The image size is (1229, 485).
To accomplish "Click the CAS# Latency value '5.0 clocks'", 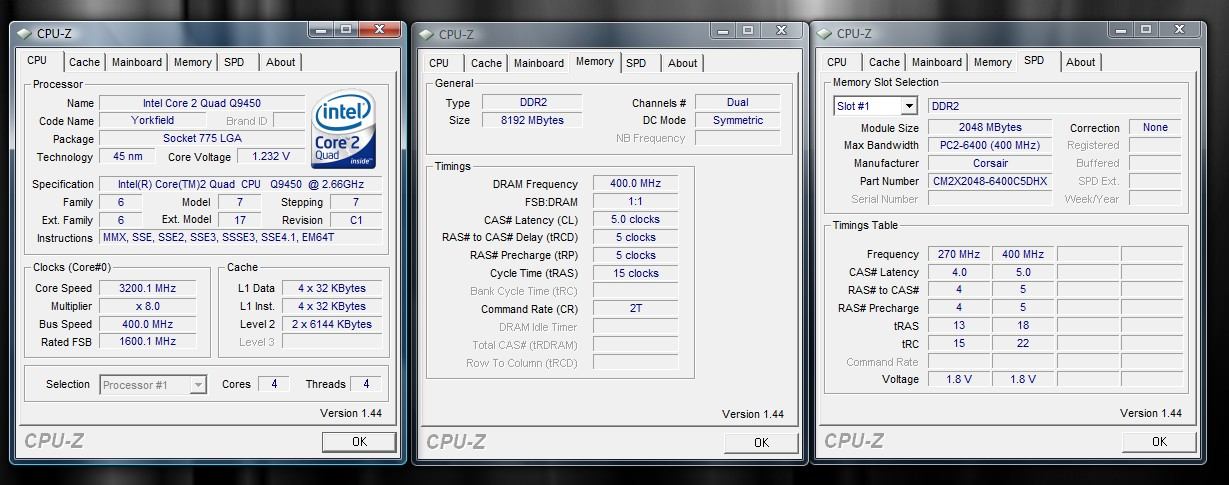I will pos(635,219).
